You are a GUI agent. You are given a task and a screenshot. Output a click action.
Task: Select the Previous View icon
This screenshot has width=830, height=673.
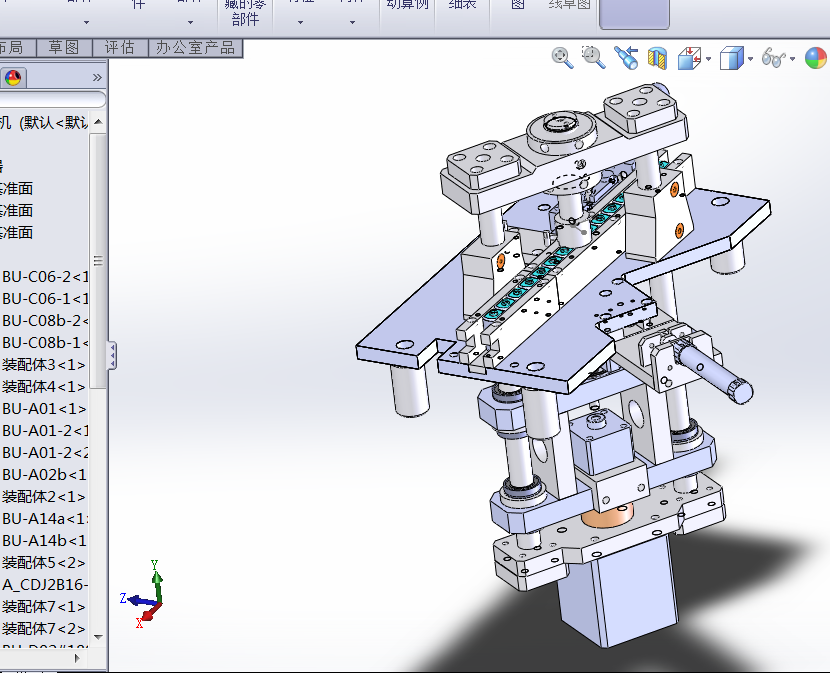[x=626, y=58]
